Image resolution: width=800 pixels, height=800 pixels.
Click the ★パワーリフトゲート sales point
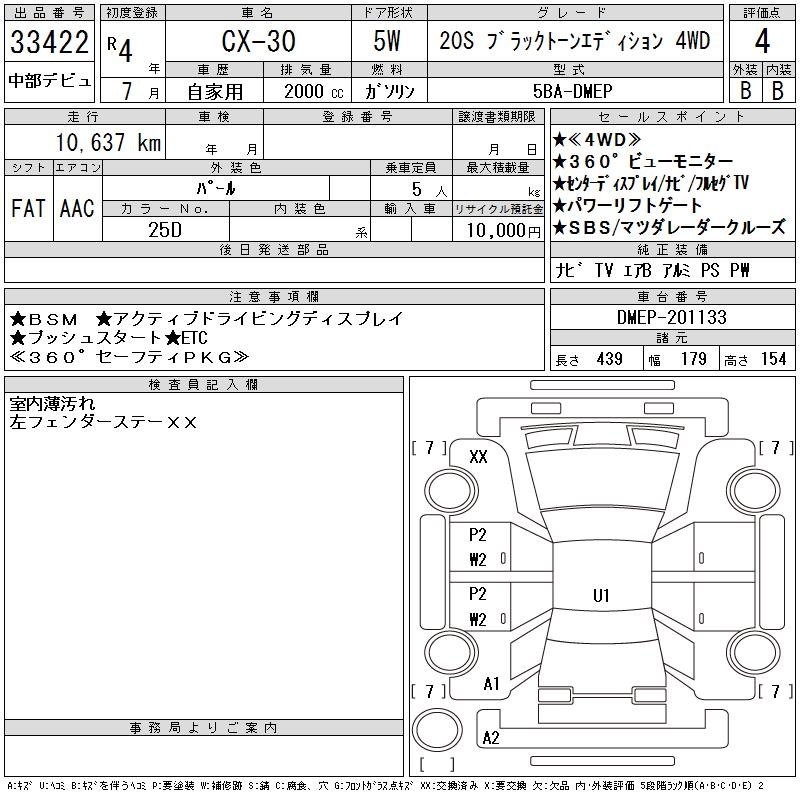tap(628, 205)
